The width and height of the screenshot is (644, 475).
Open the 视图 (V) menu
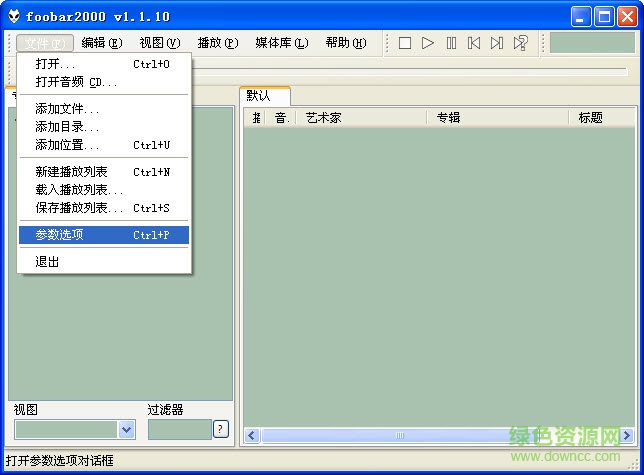(159, 43)
